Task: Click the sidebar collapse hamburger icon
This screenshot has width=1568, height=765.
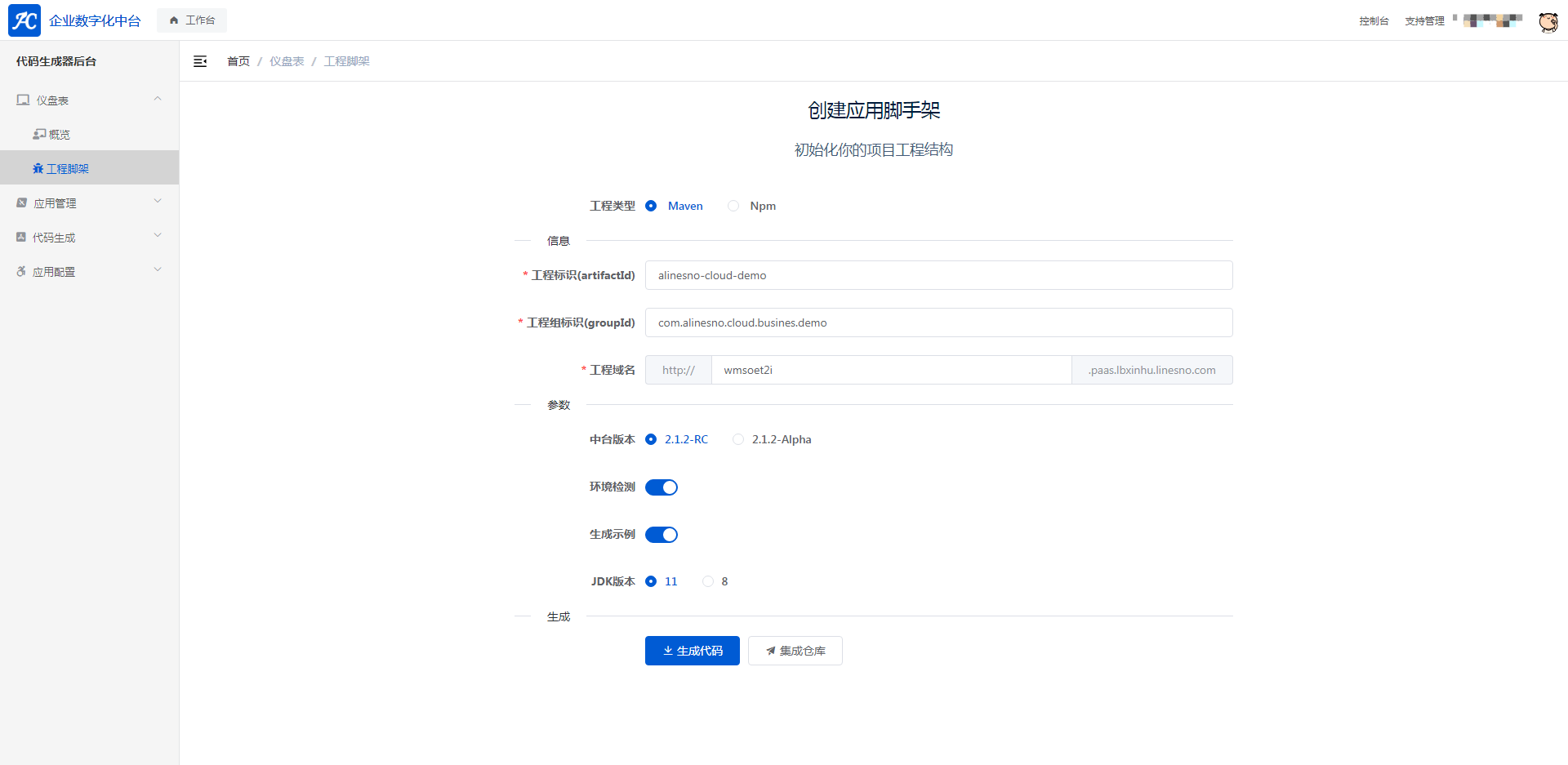Action: coord(200,61)
